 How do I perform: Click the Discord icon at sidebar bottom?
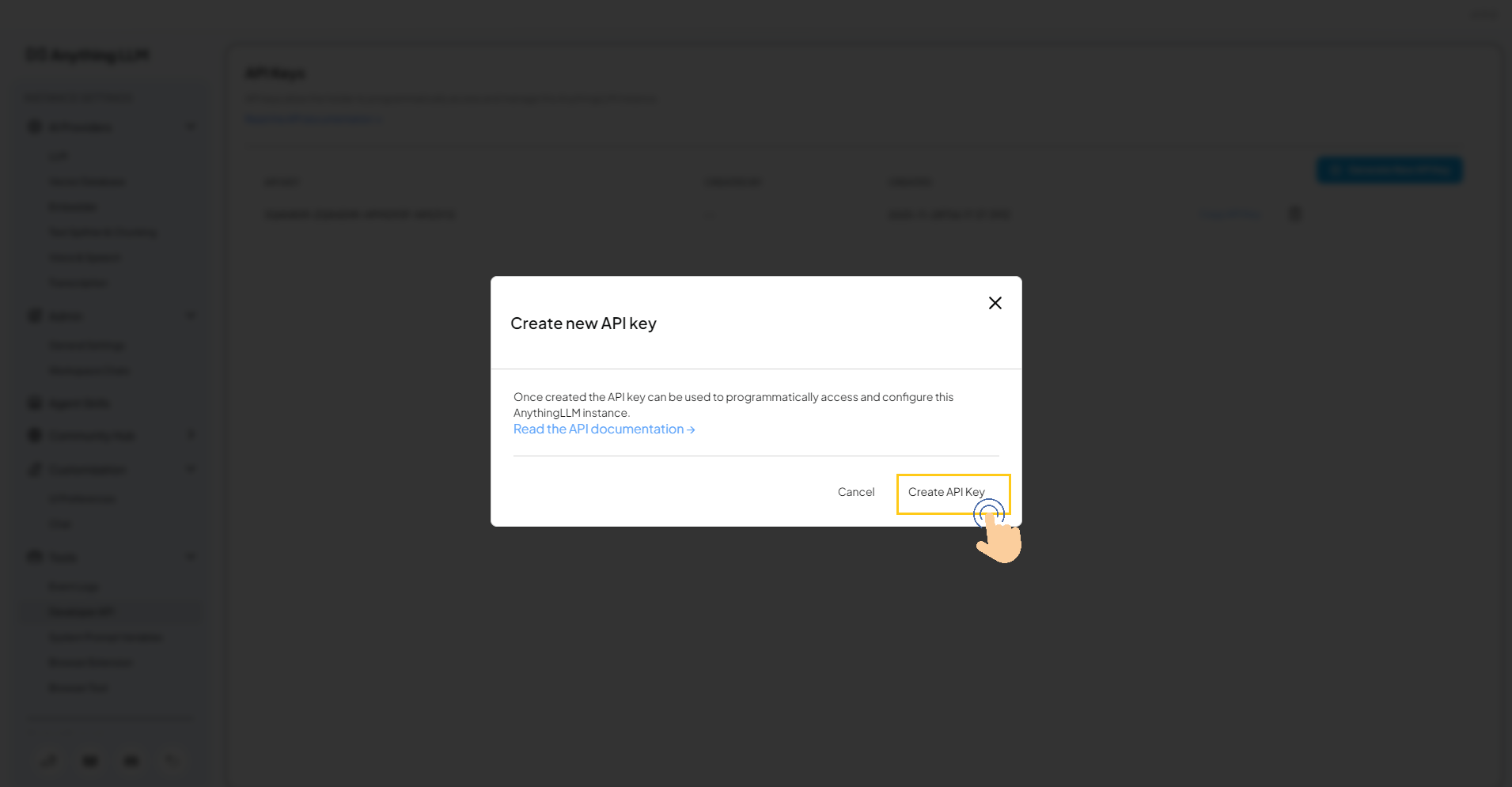pos(89,760)
